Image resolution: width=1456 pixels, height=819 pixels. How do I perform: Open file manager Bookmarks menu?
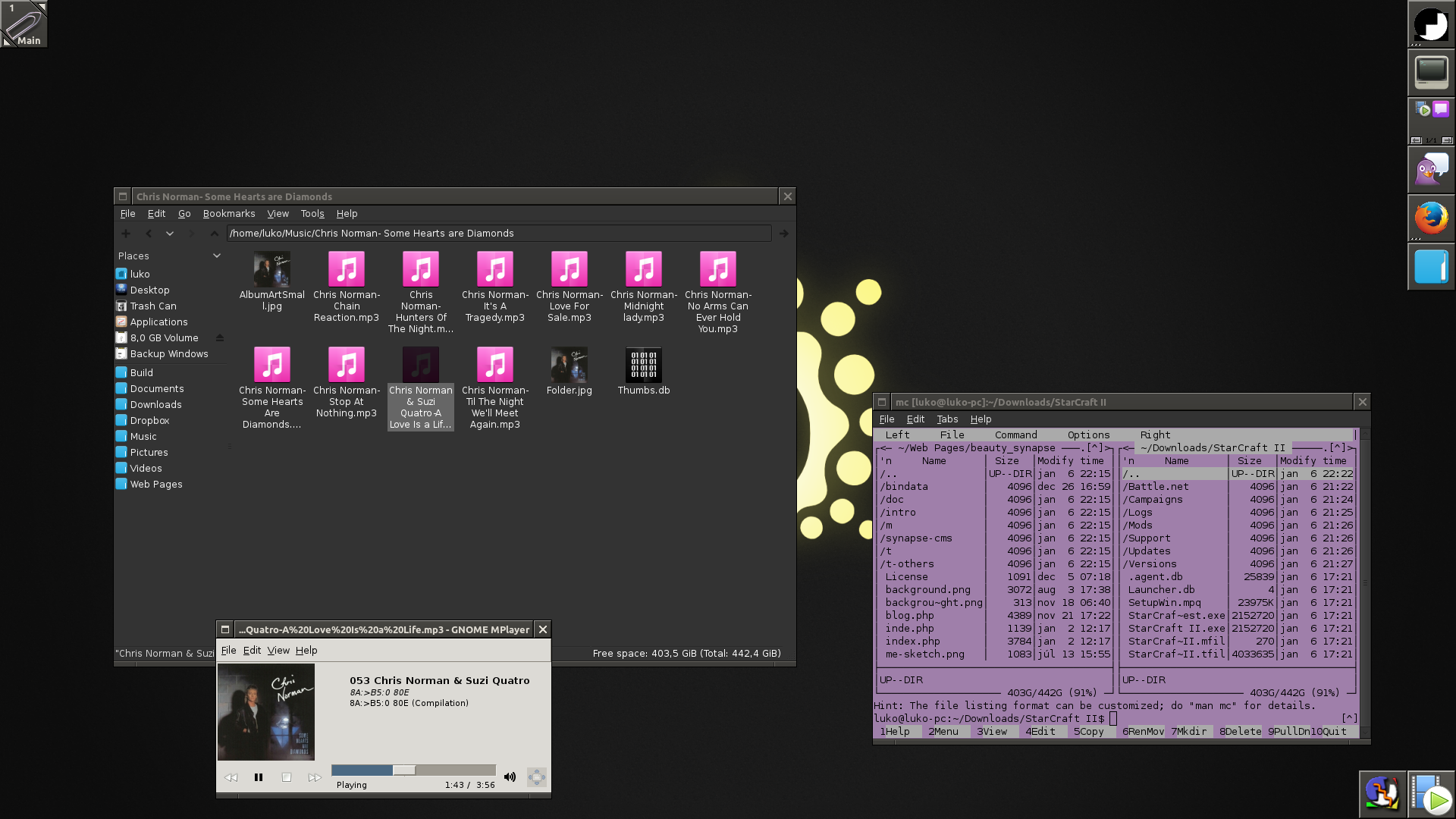click(x=229, y=214)
